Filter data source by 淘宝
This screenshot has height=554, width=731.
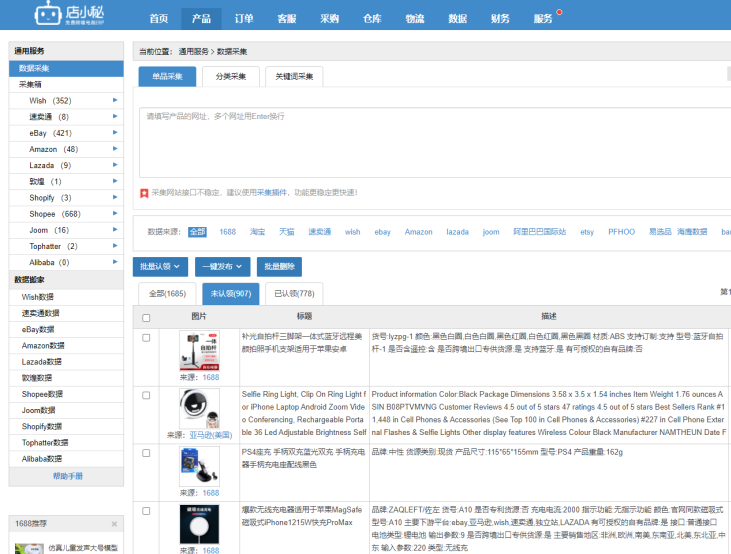(x=257, y=232)
